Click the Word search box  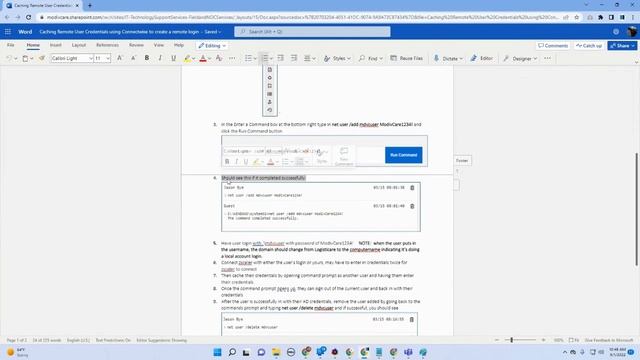(312, 31)
